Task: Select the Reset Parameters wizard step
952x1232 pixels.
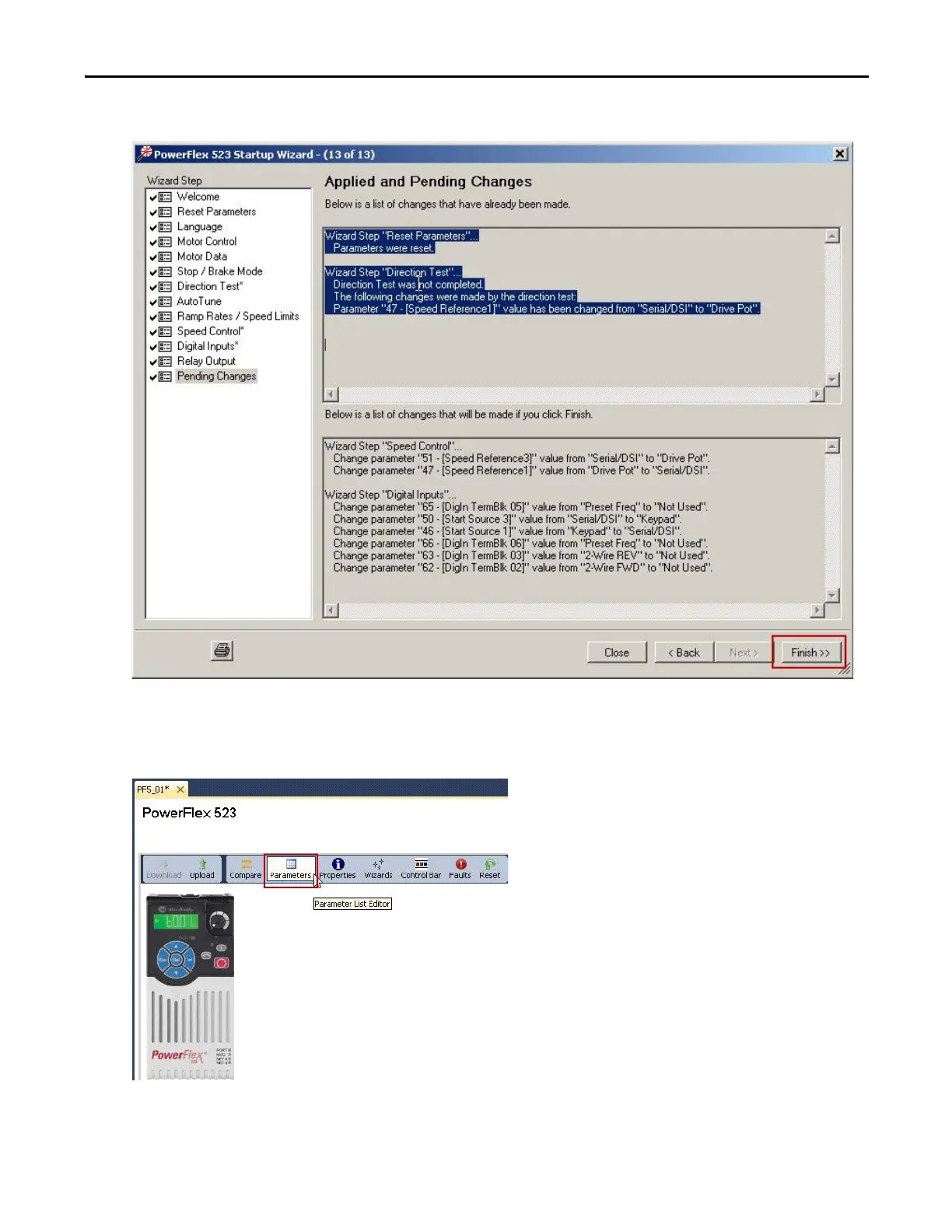Action: 216,212
